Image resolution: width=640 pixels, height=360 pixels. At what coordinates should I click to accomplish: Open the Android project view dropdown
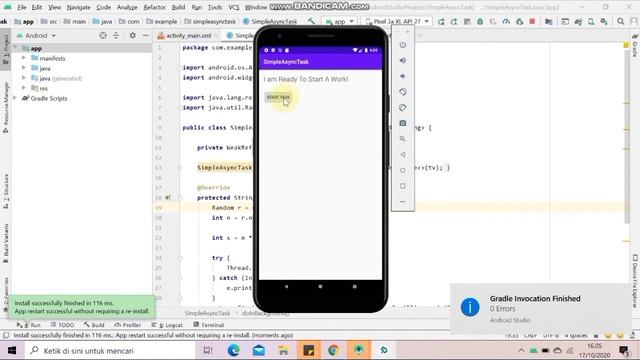click(x=36, y=36)
